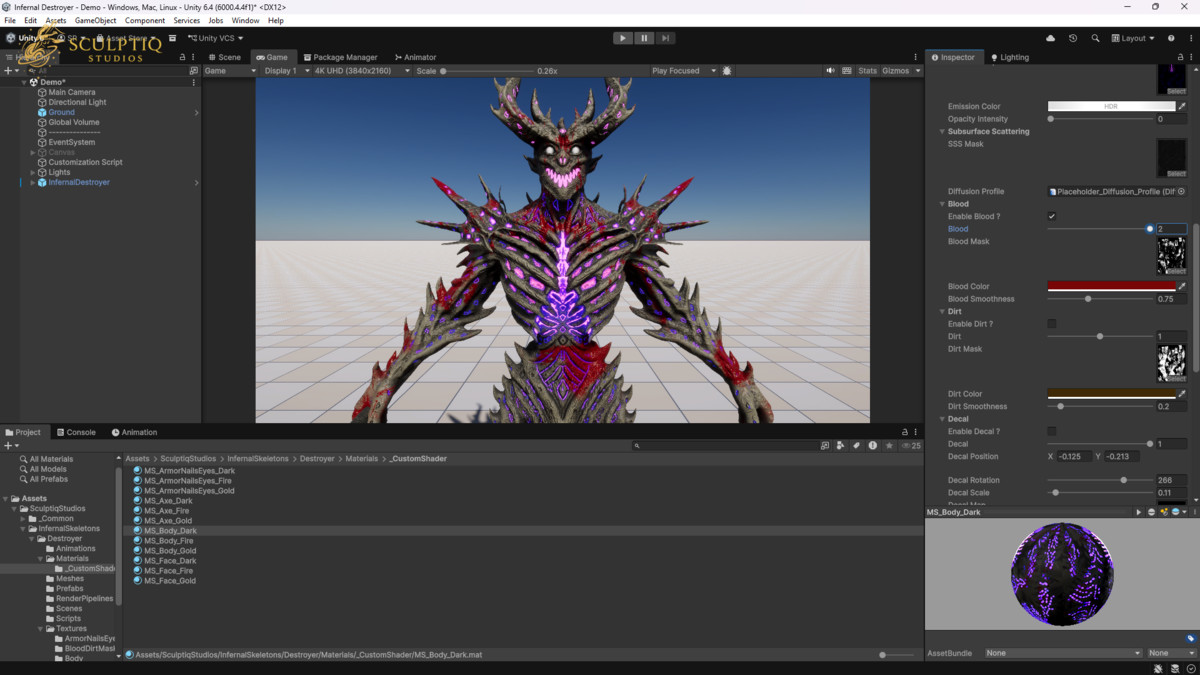
Task: Collapse the Blood section
Action: click(942, 204)
